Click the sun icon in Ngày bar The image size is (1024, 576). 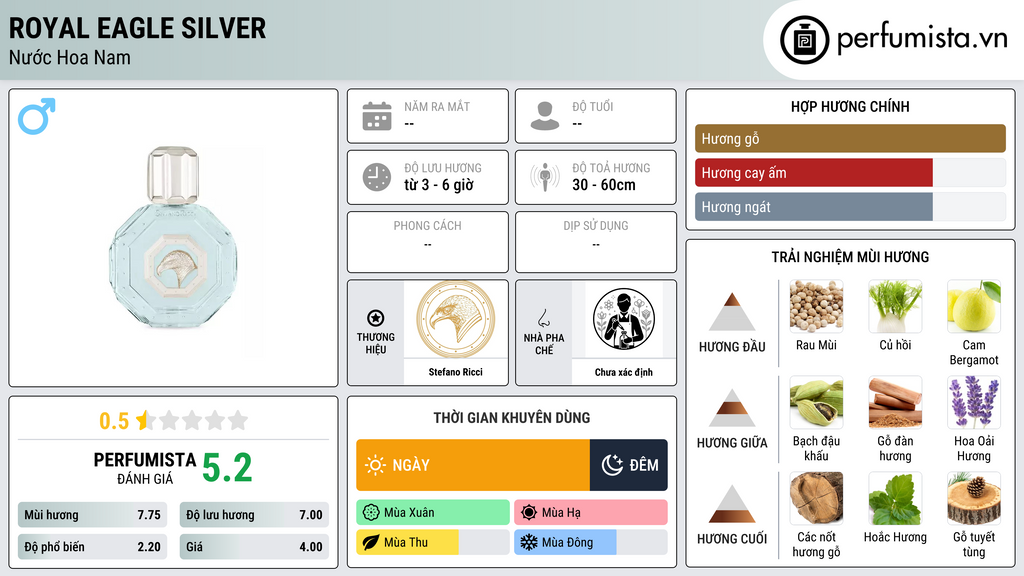375,465
